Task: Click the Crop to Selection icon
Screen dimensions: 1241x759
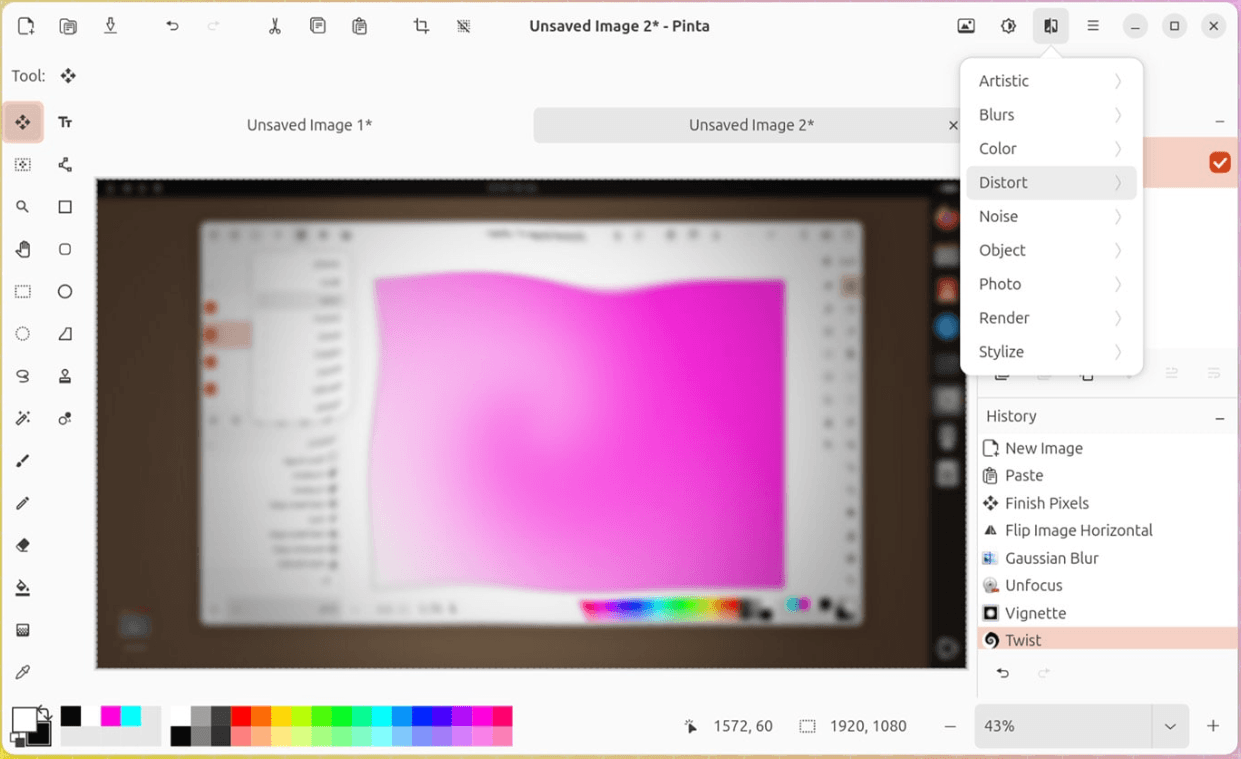Action: pyautogui.click(x=421, y=26)
